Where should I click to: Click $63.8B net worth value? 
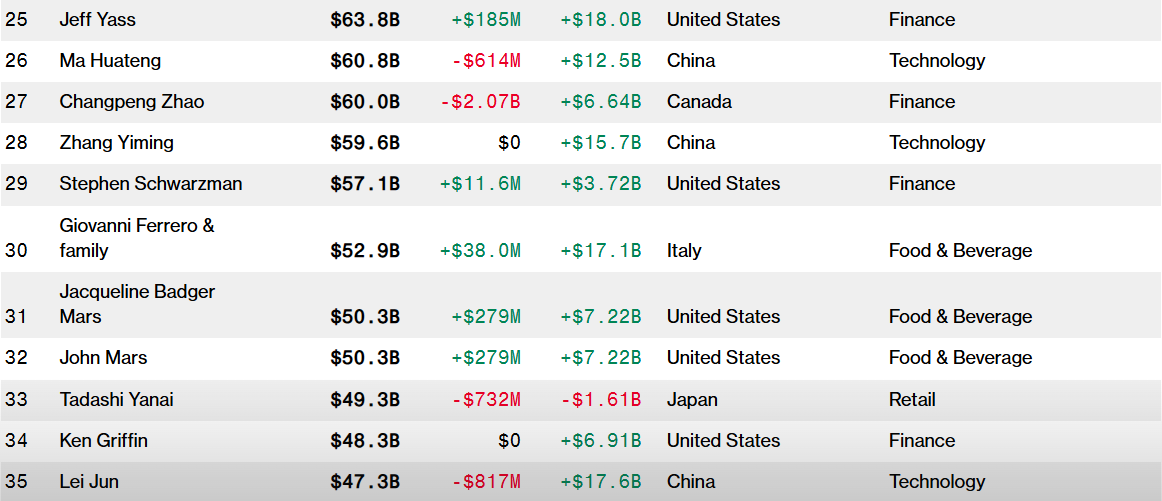(x=365, y=20)
